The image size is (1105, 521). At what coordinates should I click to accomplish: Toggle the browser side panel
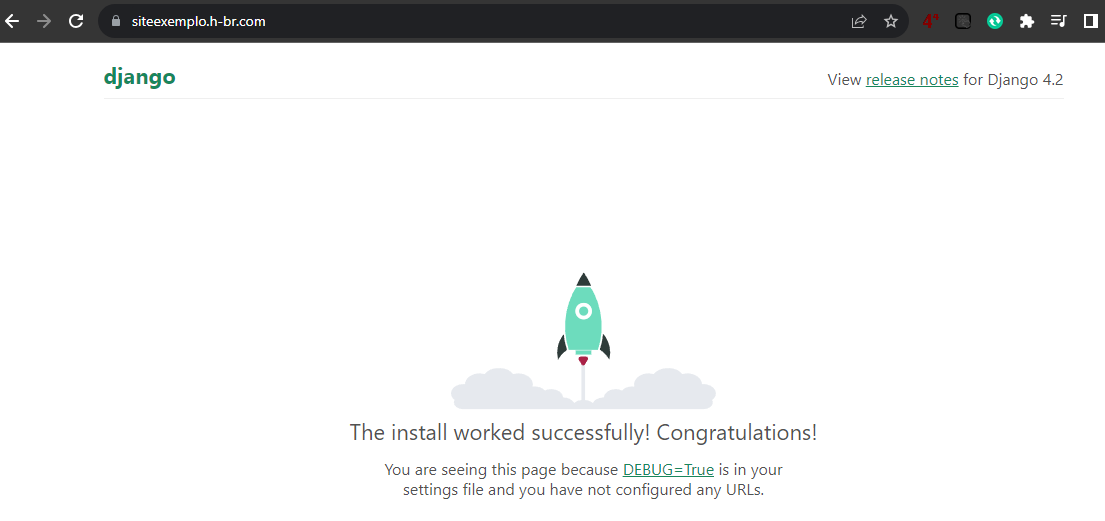pos(1090,21)
